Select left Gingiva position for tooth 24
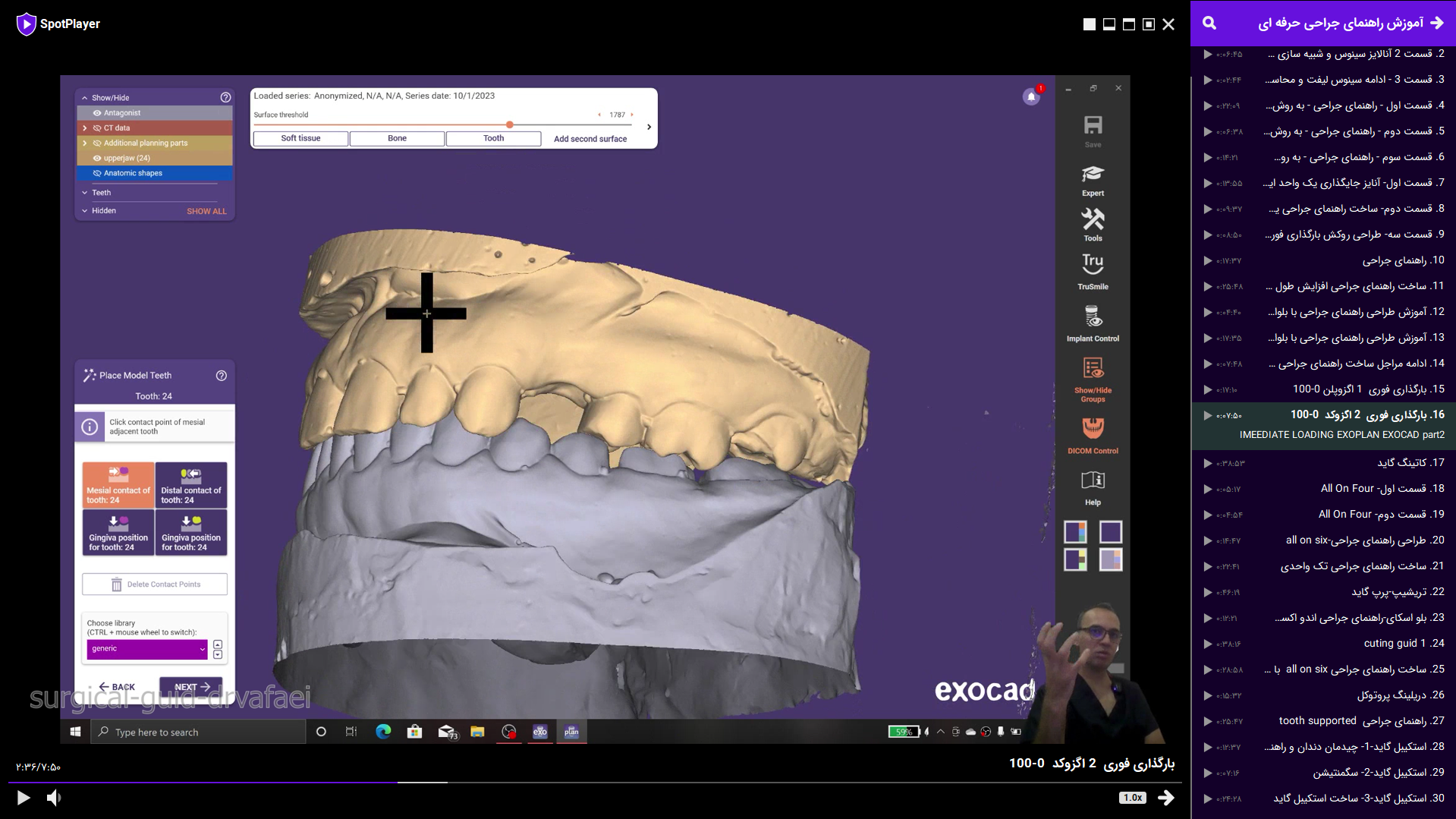Viewport: 1456px width, 819px height. [118, 532]
